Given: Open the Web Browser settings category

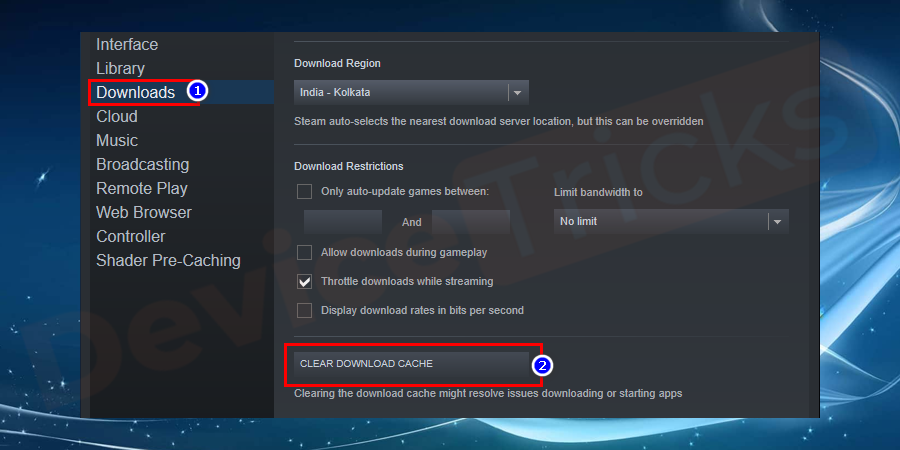Looking at the screenshot, I should point(143,212).
